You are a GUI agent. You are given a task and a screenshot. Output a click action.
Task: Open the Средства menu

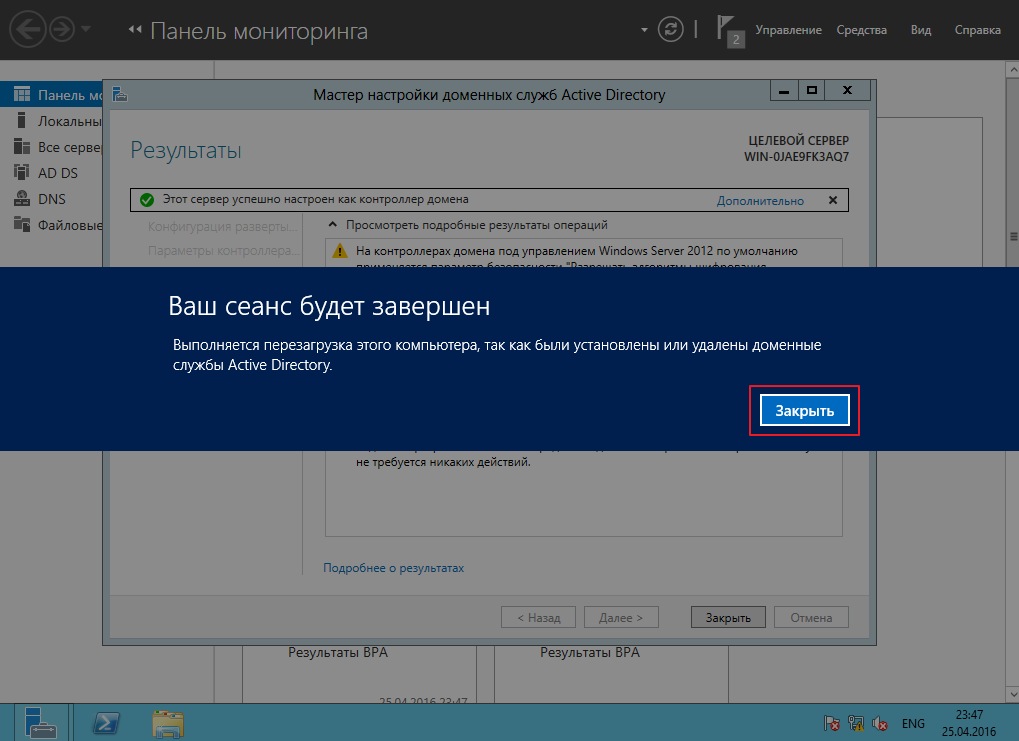click(x=861, y=30)
